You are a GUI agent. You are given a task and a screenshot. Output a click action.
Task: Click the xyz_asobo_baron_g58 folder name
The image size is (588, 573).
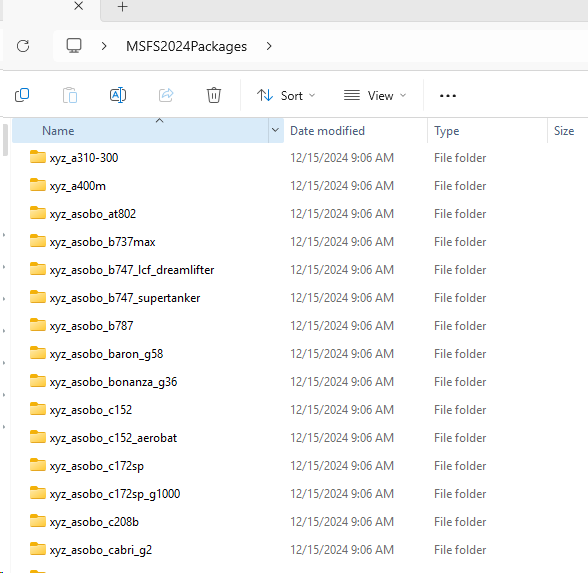(106, 354)
